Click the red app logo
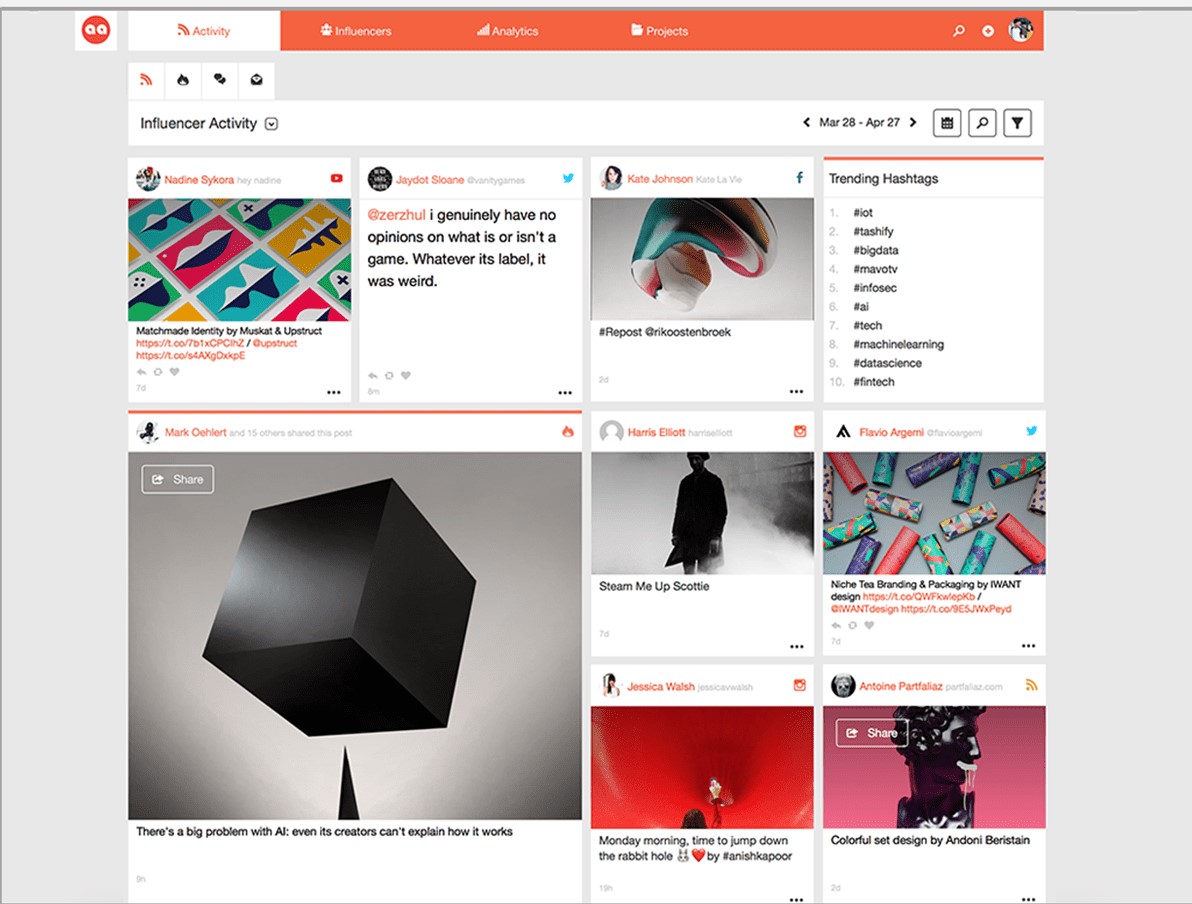Screen dimensions: 1192x904 [96, 30]
